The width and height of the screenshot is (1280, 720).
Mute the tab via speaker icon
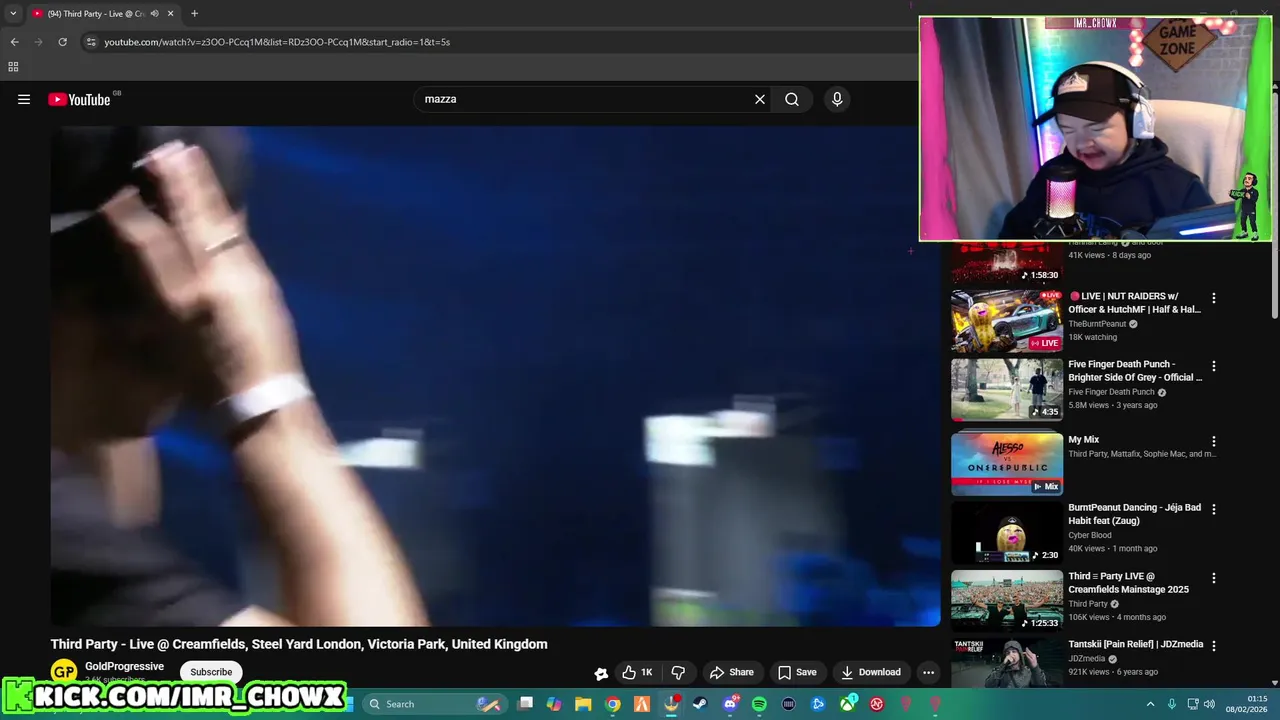pyautogui.click(x=154, y=14)
